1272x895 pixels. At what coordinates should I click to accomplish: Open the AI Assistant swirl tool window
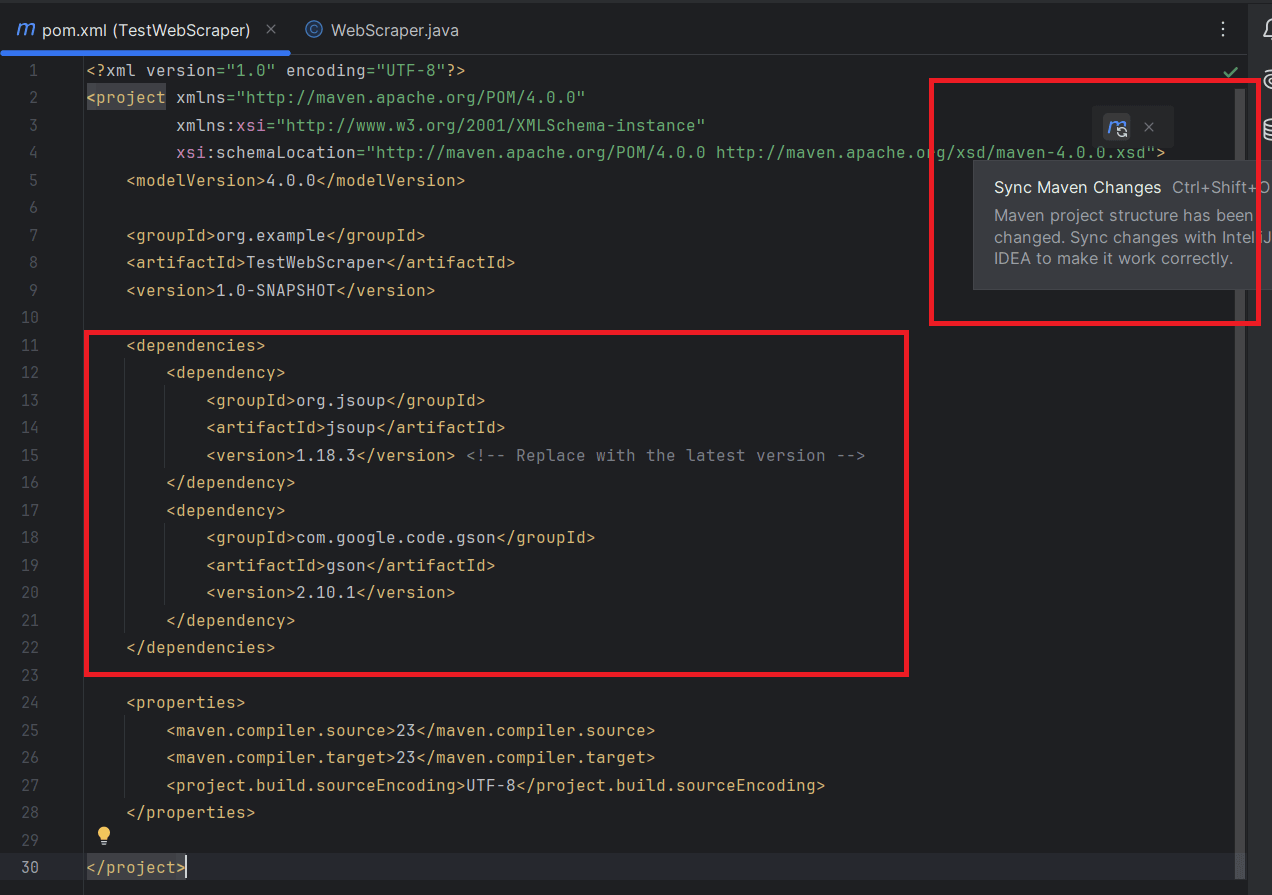click(x=1267, y=80)
